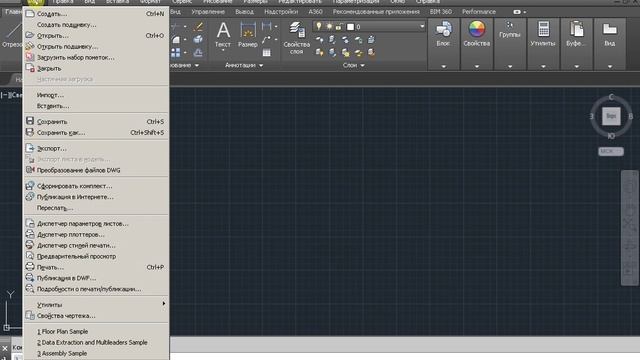This screenshot has width=640, height=360.
Task: Click Загрузить набор пометок entry
Action: point(96,58)
